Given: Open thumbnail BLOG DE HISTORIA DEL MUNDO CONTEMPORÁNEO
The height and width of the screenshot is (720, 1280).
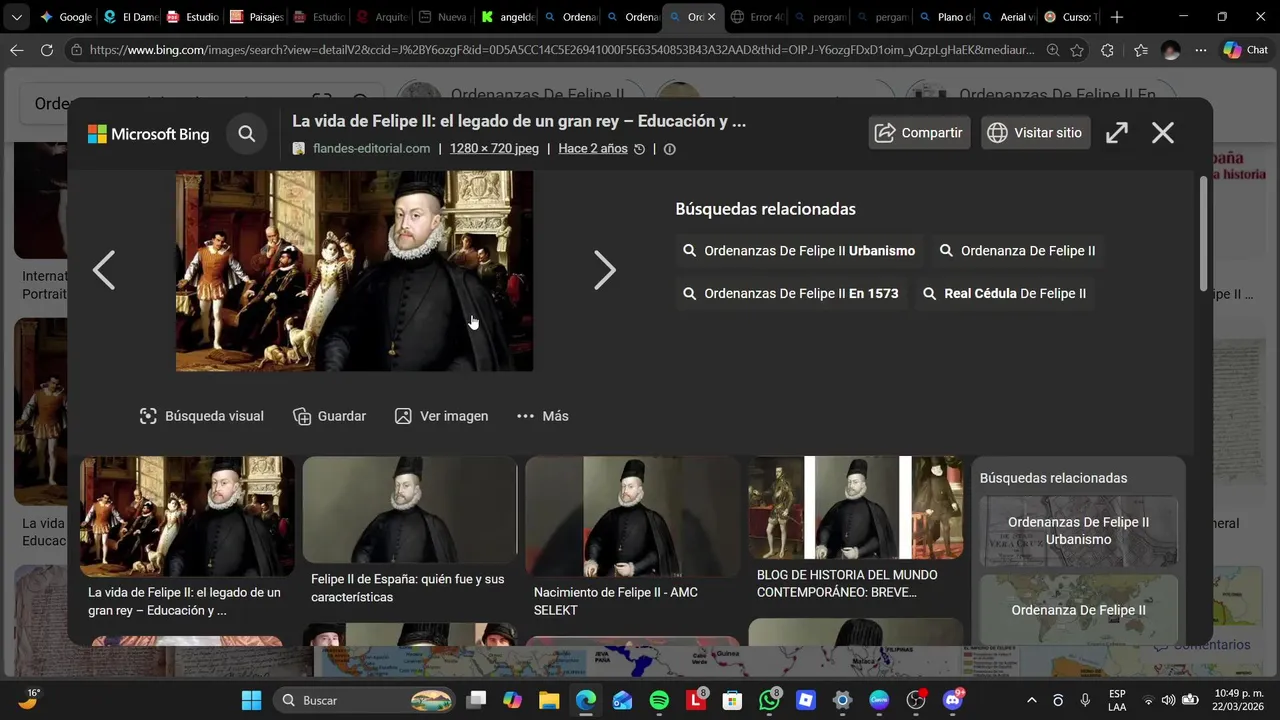Looking at the screenshot, I should click(x=856, y=508).
